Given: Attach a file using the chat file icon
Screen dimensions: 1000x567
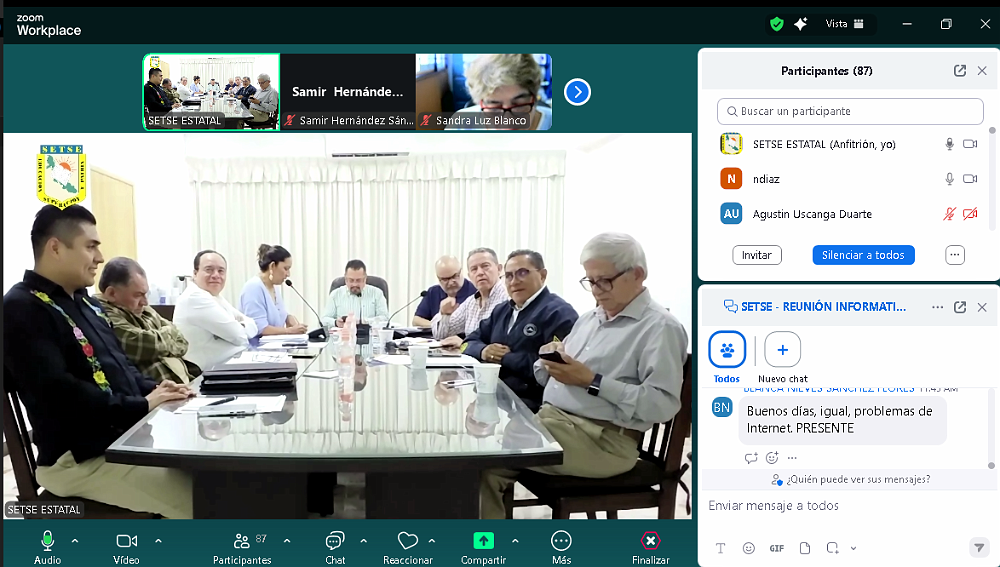Looking at the screenshot, I should click(804, 548).
